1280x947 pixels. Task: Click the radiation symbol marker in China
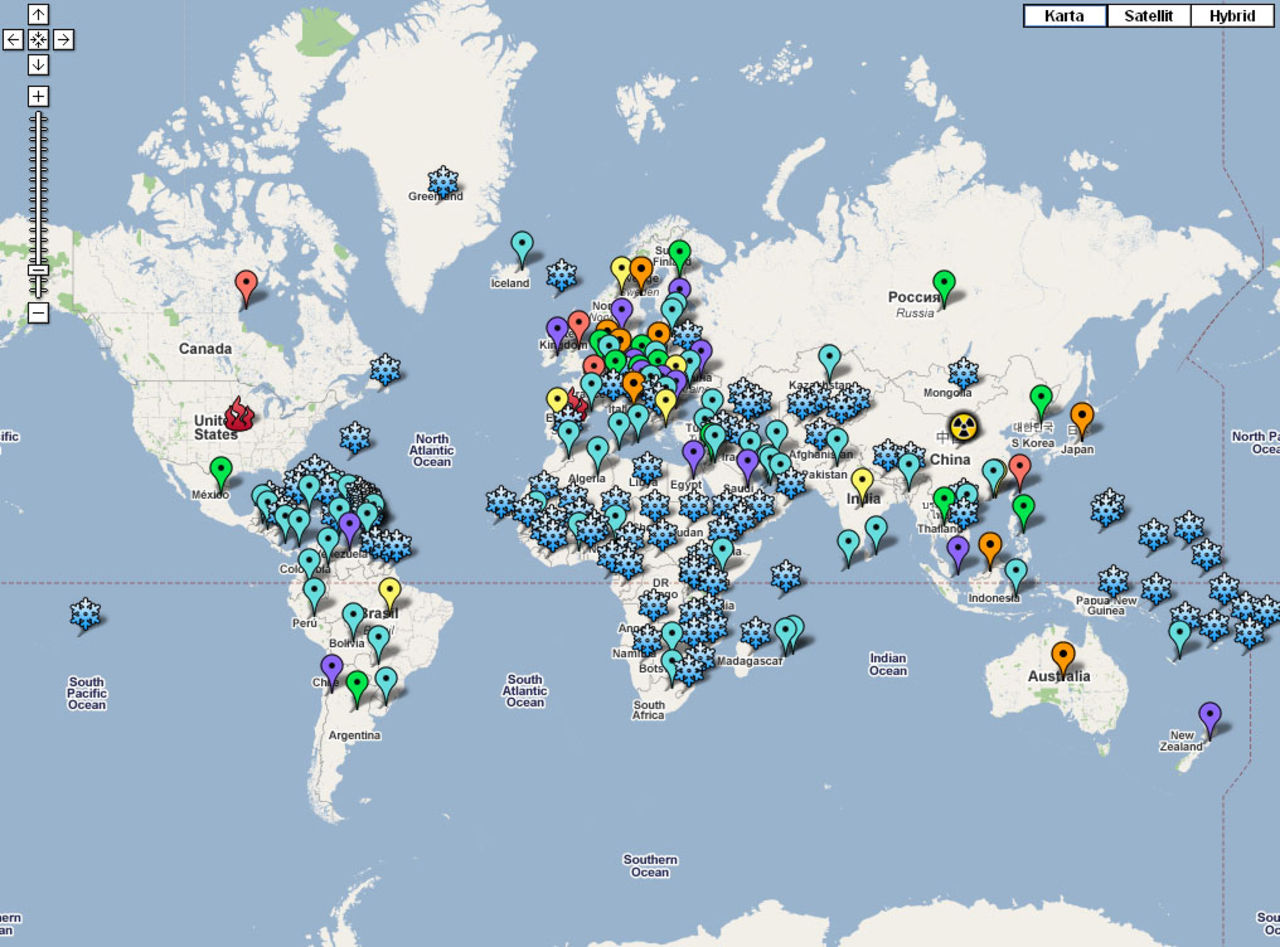(x=963, y=427)
